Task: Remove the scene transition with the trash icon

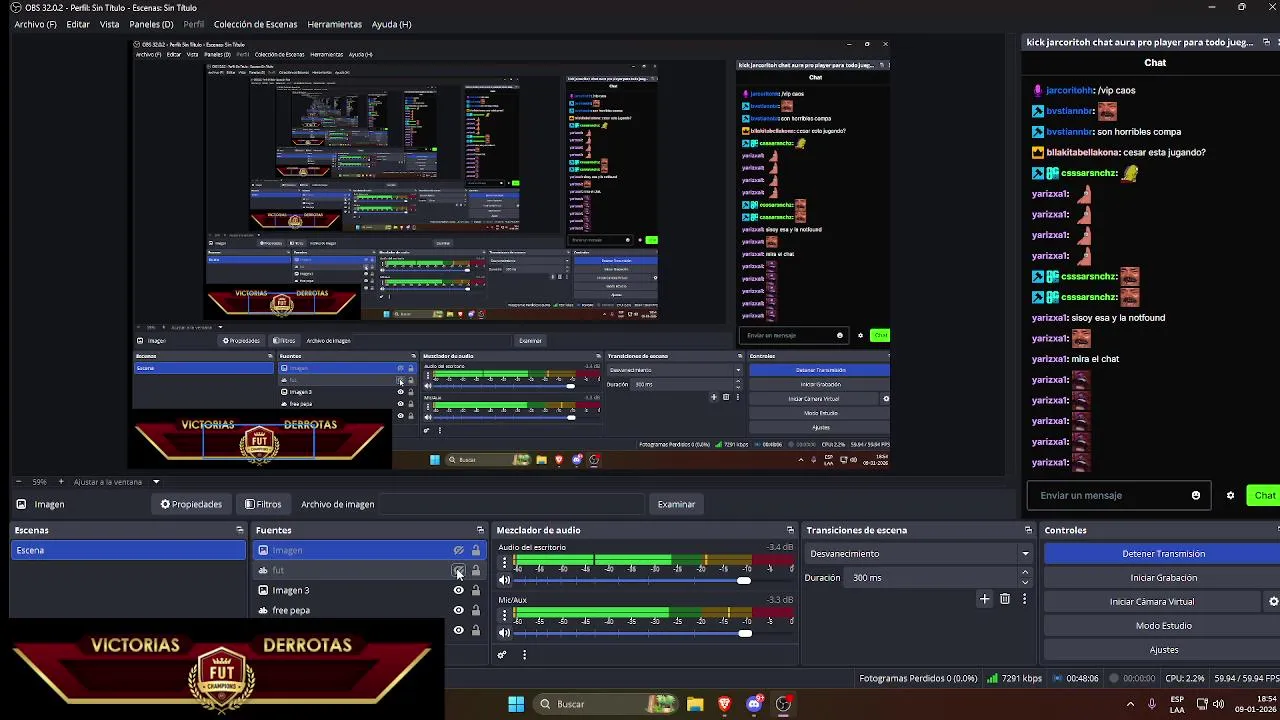Action: point(1005,599)
